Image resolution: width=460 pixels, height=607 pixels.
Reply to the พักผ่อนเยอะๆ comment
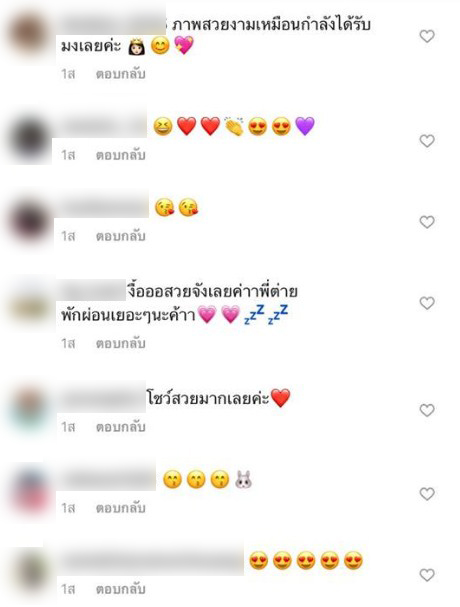pos(120,343)
